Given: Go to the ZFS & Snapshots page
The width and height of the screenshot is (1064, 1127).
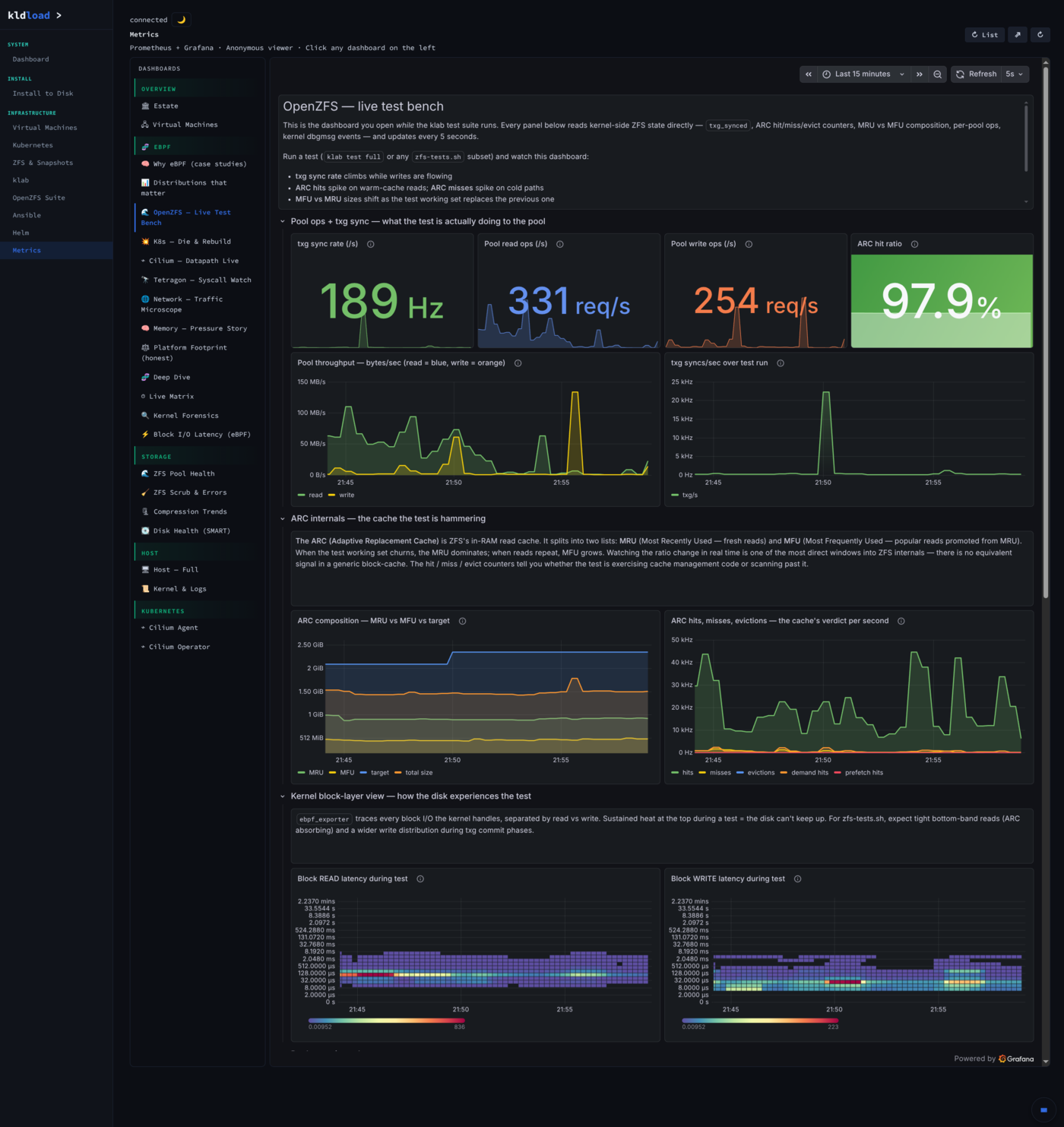Looking at the screenshot, I should 56,163.
